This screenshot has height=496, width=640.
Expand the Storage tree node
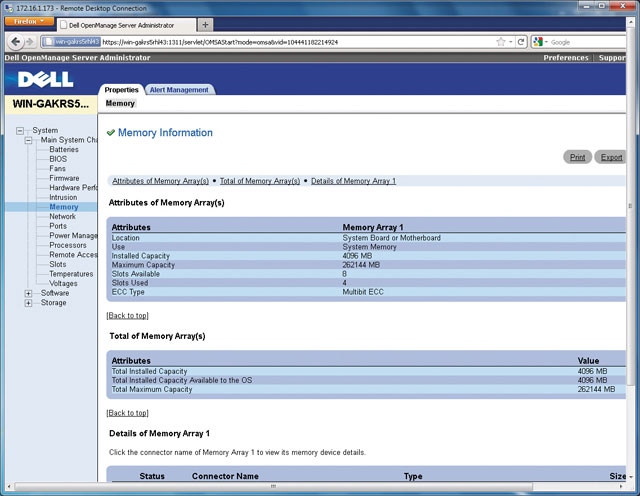tap(28, 303)
